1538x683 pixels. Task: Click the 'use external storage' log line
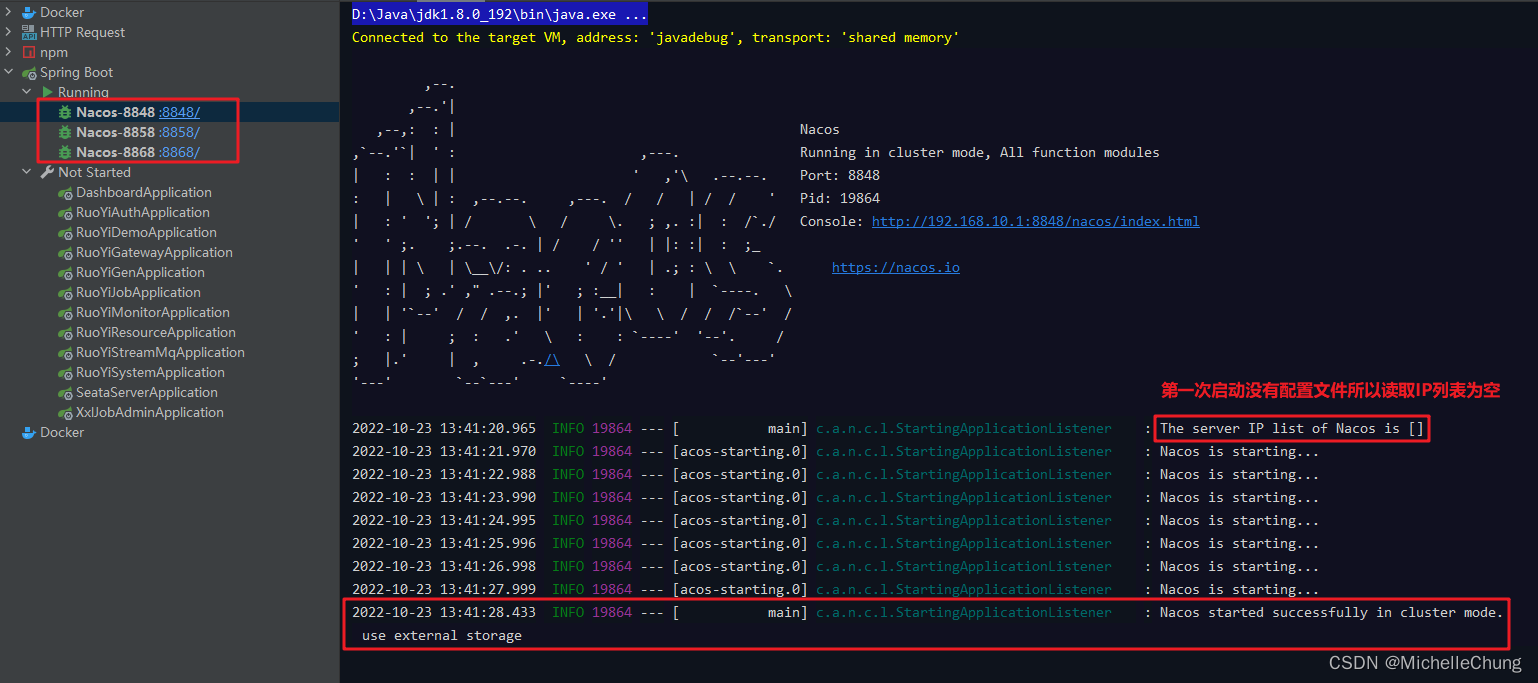(x=441, y=635)
